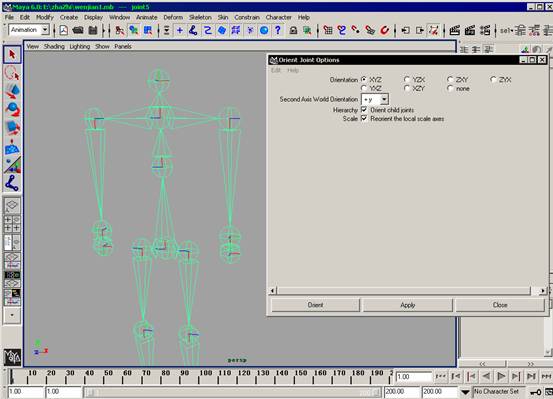Screen dimensions: 553x399
Task: Enable snap to grids
Action: [328, 30]
